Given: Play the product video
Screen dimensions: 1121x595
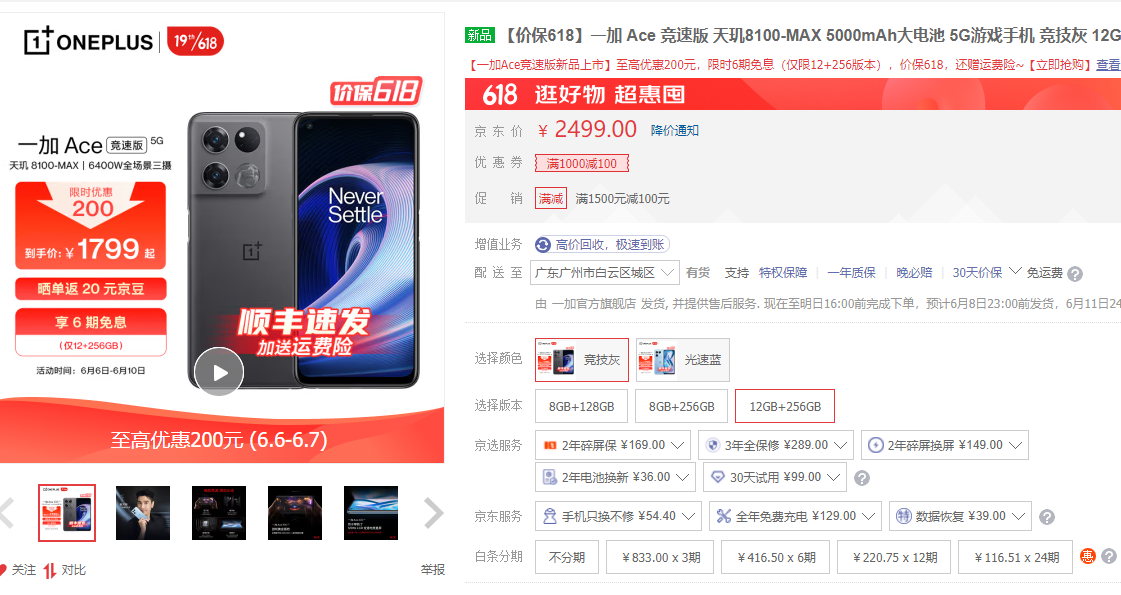Looking at the screenshot, I should [219, 371].
